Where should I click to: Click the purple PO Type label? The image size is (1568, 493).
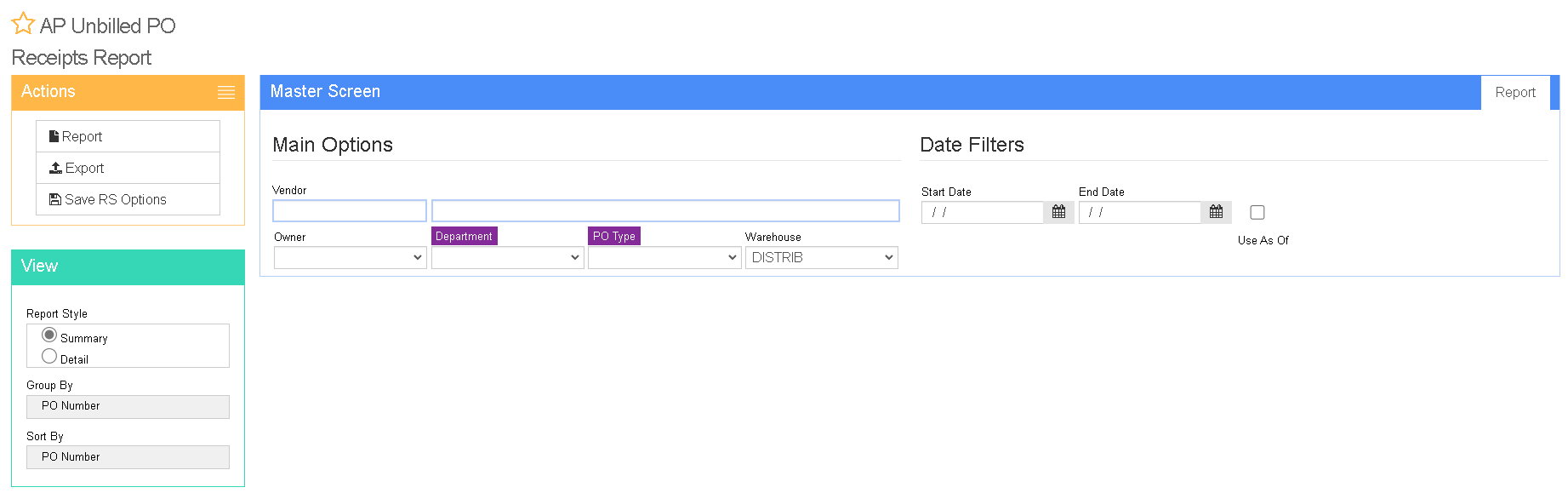[x=614, y=236]
